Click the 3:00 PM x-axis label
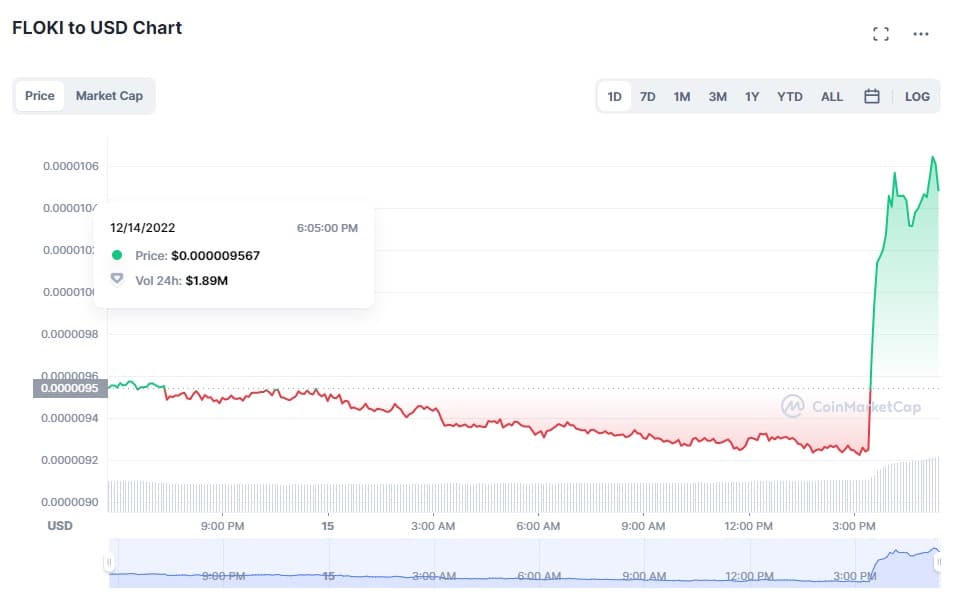This screenshot has width=964, height=598. [854, 526]
